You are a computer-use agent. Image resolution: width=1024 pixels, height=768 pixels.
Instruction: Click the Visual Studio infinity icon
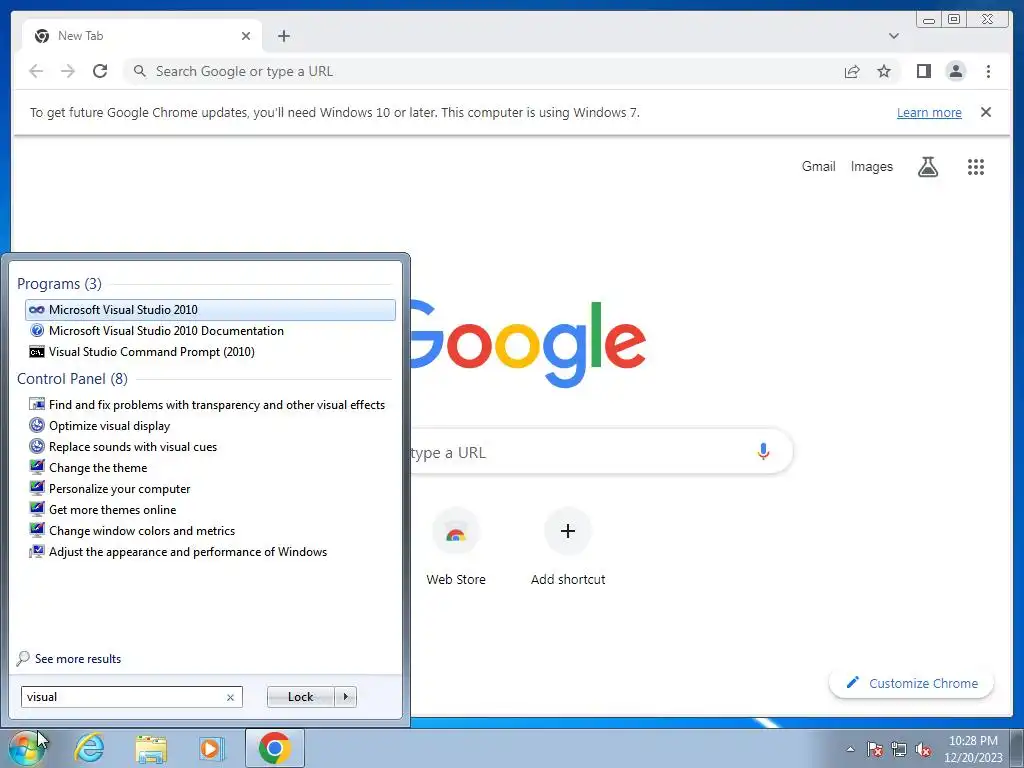tap(37, 310)
